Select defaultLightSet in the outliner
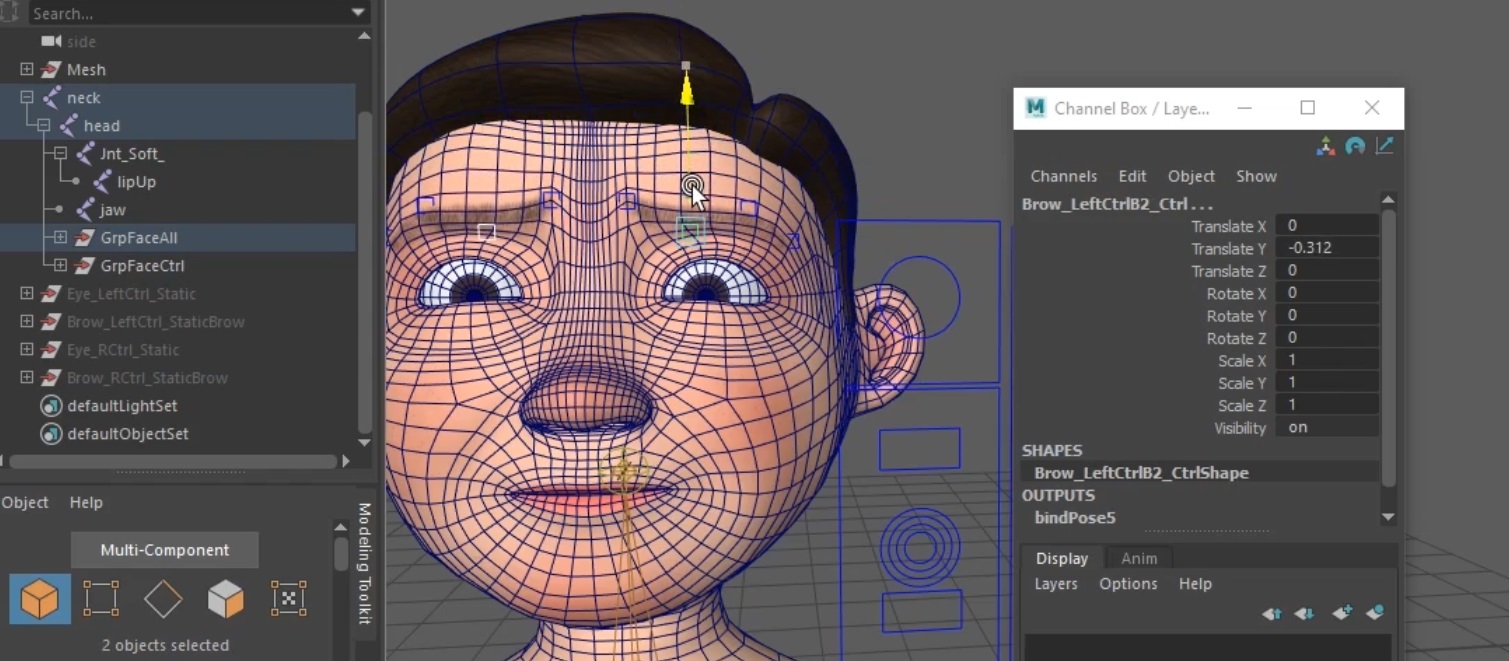Image resolution: width=1509 pixels, height=661 pixels. pos(121,406)
